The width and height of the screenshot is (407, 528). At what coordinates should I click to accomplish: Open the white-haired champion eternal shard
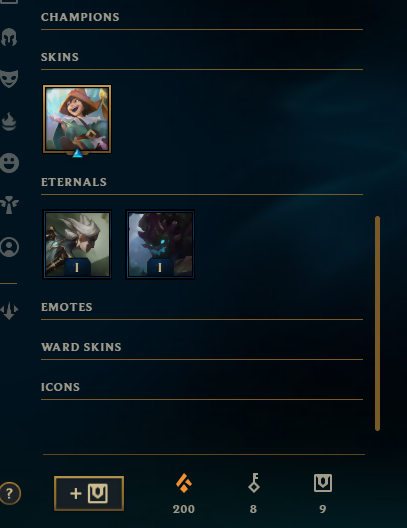tap(77, 244)
